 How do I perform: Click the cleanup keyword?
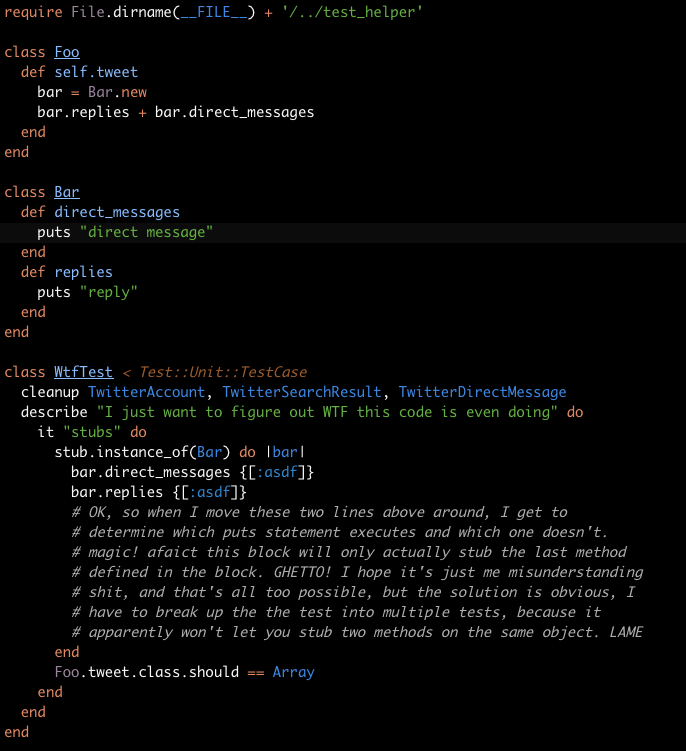tap(50, 392)
